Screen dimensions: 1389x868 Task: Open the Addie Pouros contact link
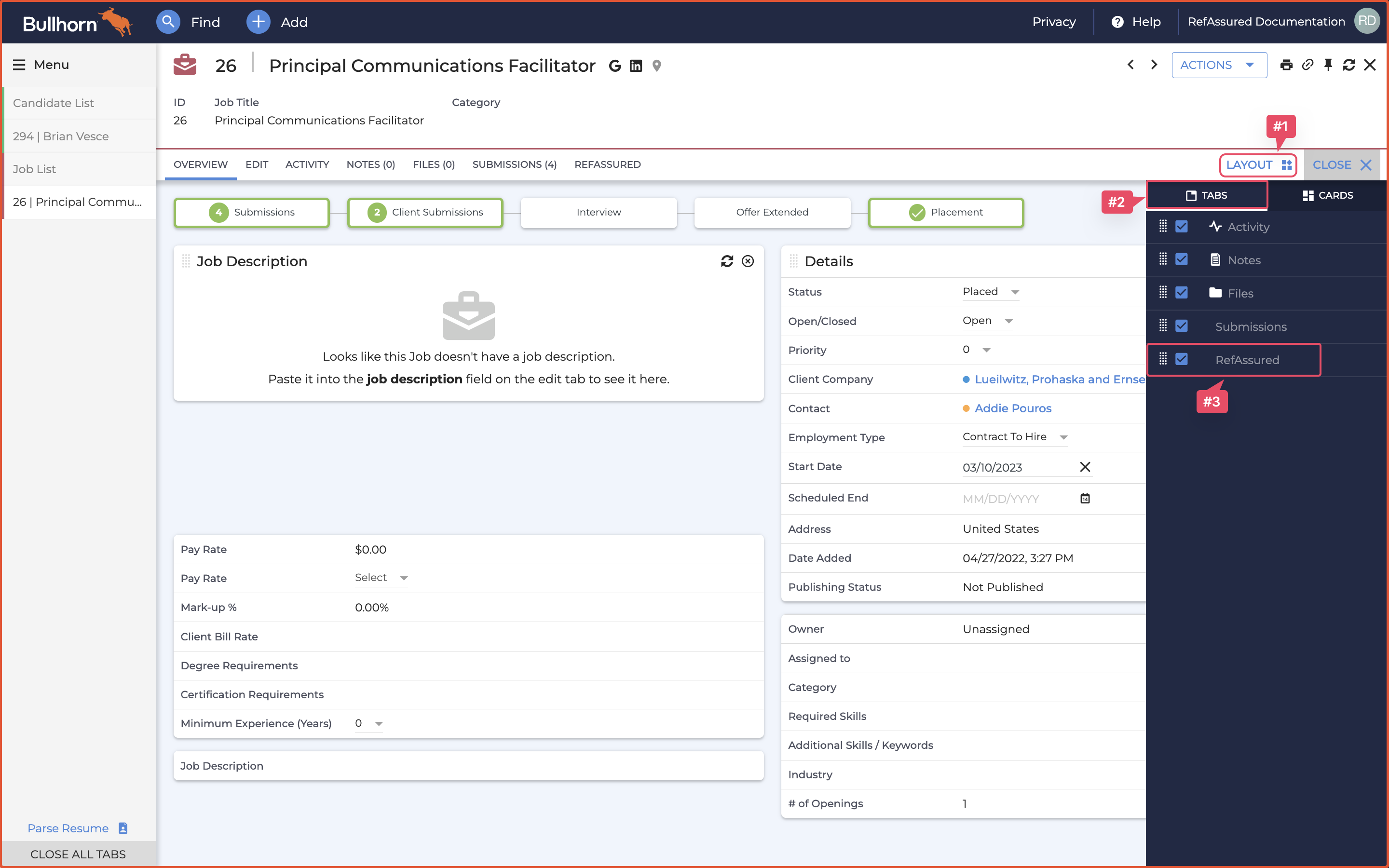click(x=1012, y=408)
